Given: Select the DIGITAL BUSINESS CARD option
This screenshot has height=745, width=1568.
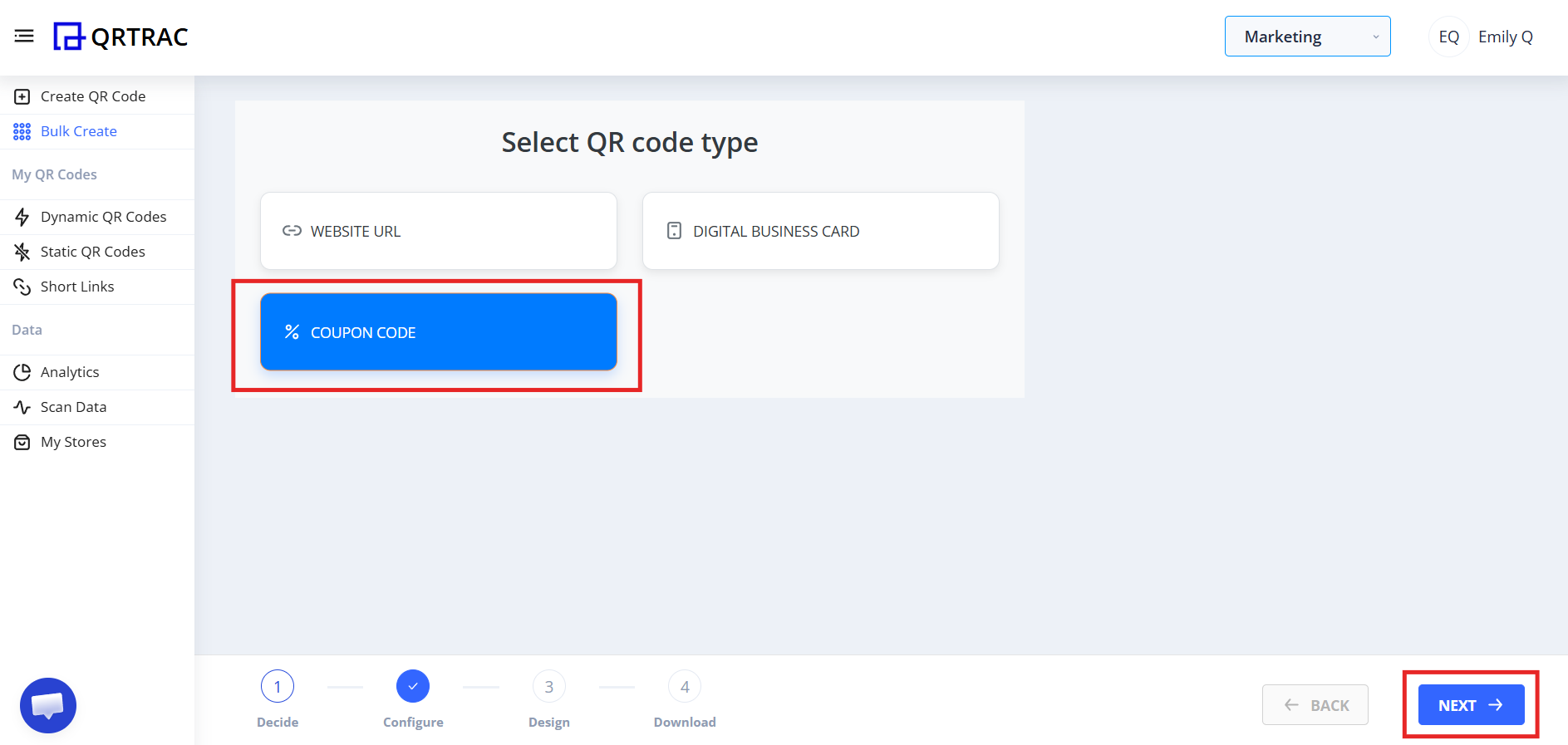Looking at the screenshot, I should (x=819, y=231).
